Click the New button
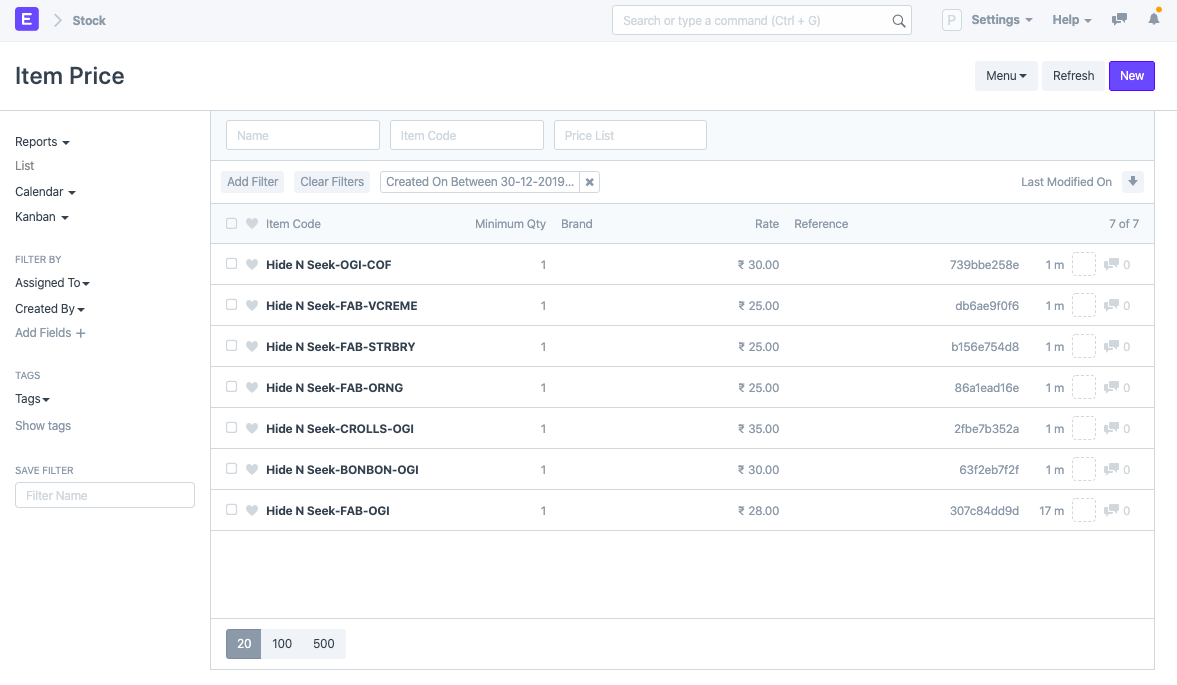Screen dimensions: 1177x685 pyautogui.click(x=1131, y=76)
